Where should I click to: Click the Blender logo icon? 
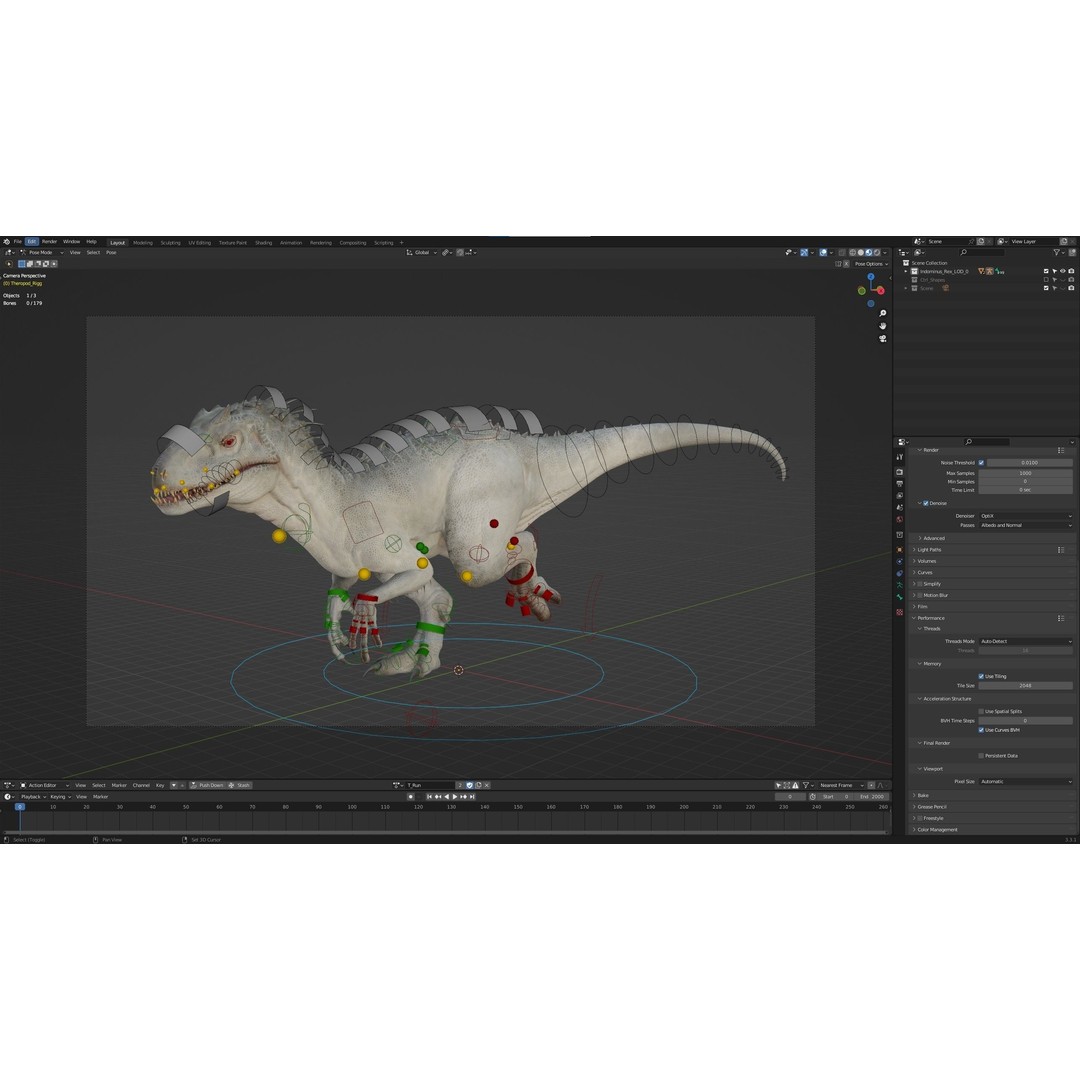point(6,242)
